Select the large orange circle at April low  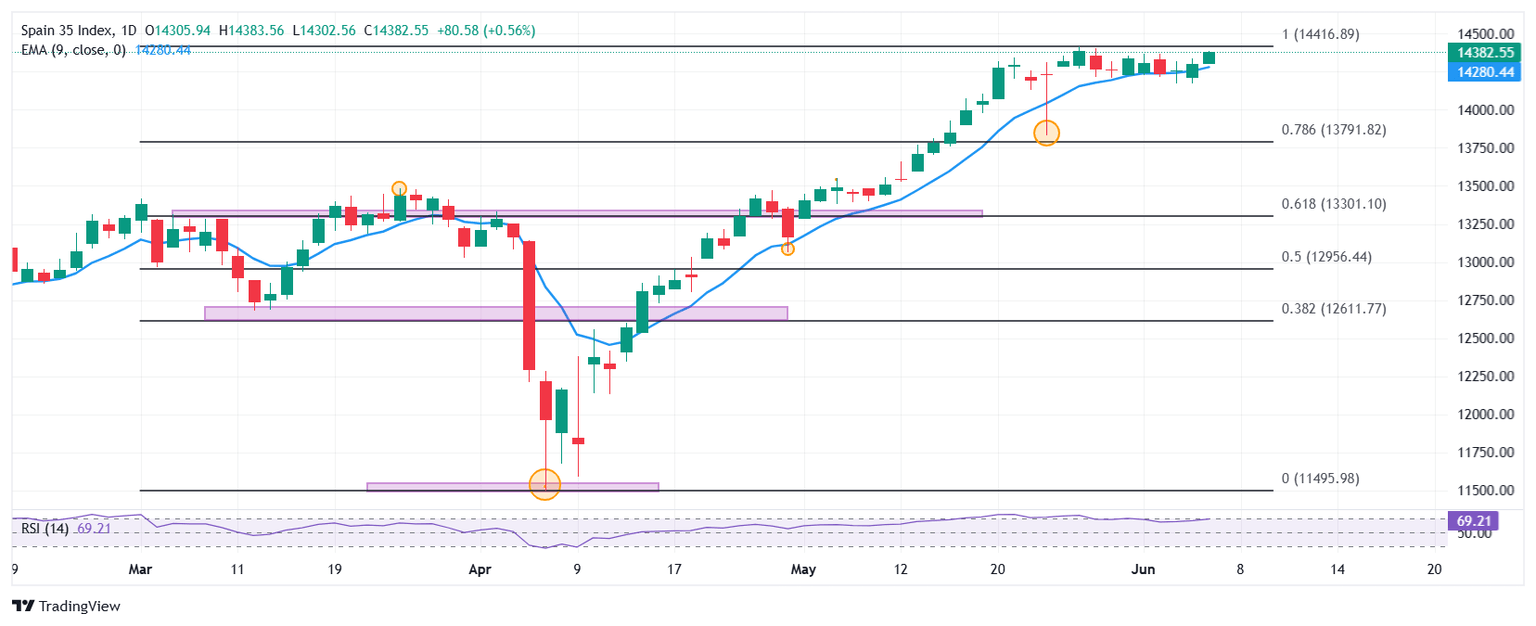tap(545, 486)
